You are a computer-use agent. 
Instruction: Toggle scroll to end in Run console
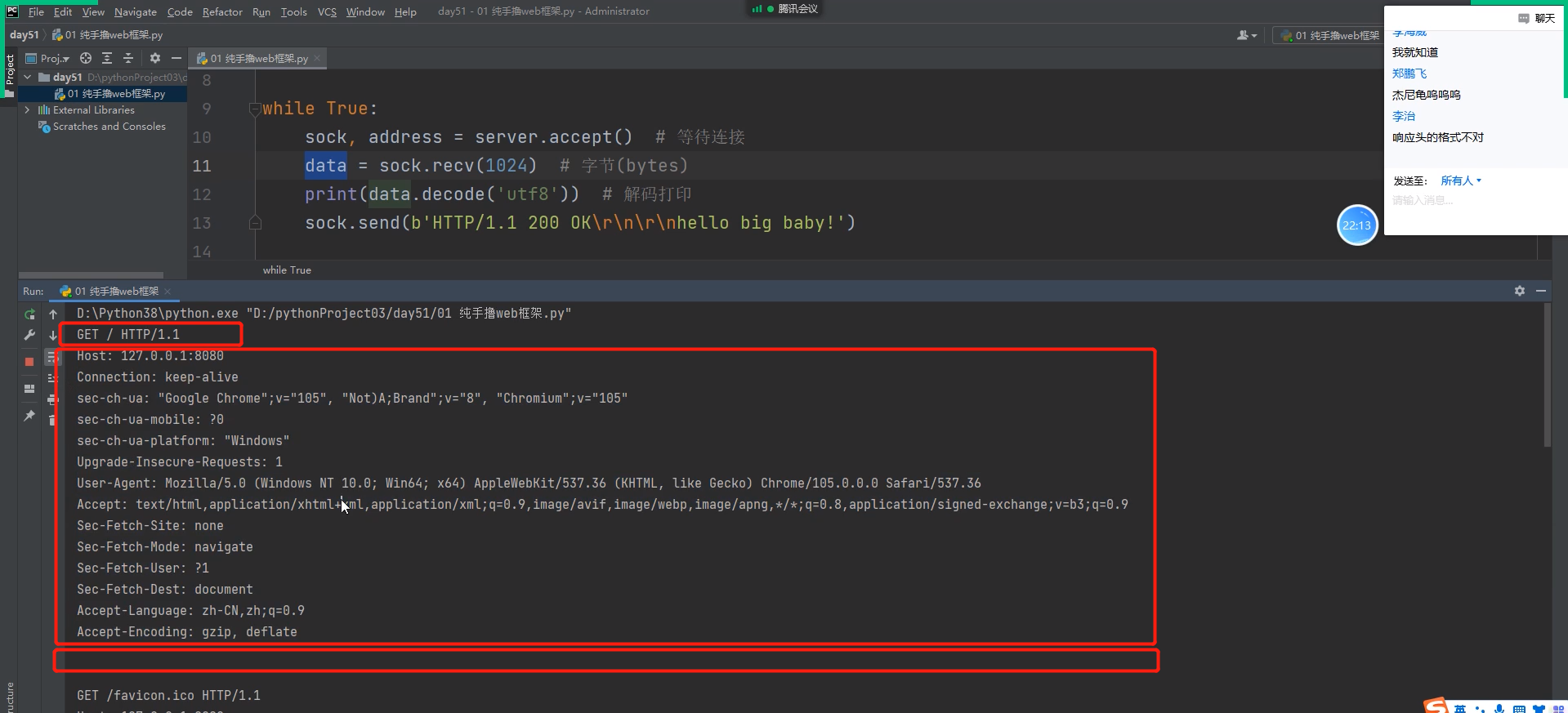pyautogui.click(x=52, y=378)
